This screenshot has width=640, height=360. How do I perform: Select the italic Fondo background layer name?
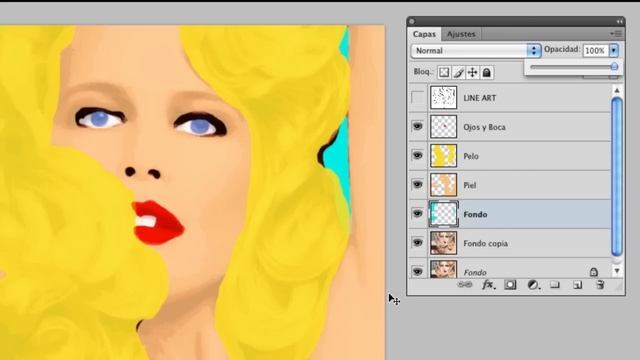(475, 272)
